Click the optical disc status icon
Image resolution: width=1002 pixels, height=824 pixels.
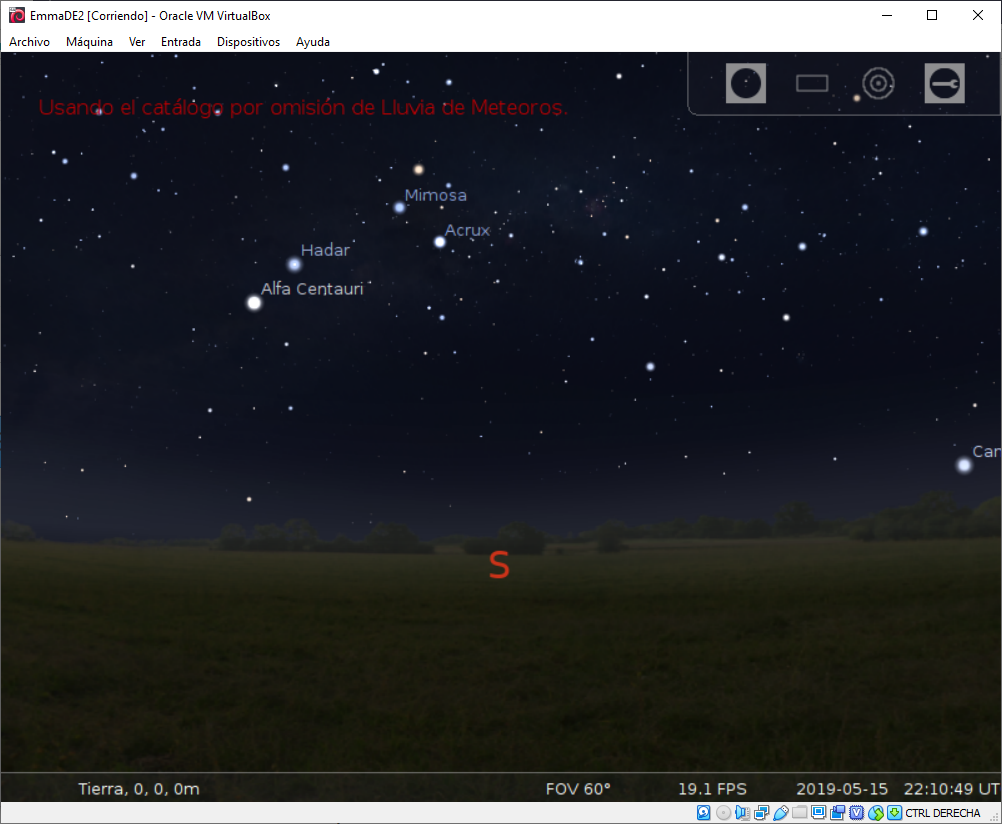723,813
